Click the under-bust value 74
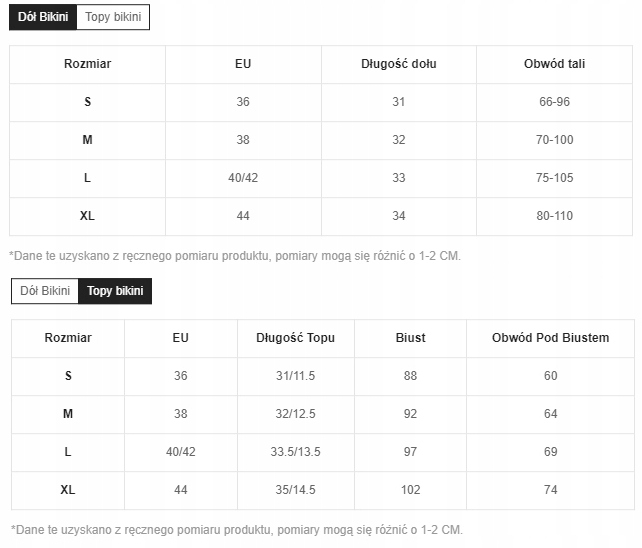Image resolution: width=642 pixels, height=548 pixels. click(550, 490)
